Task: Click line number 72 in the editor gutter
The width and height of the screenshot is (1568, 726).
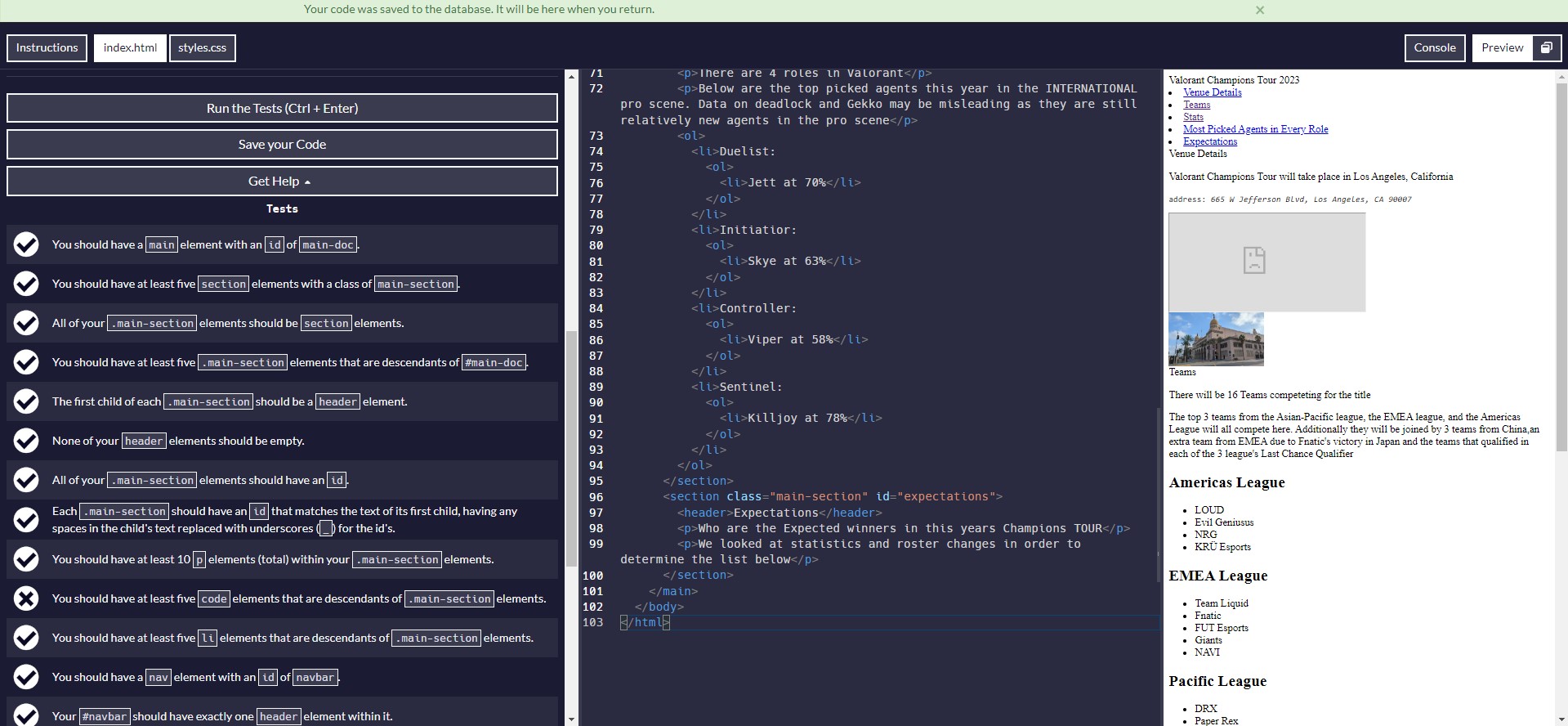Action: point(596,88)
